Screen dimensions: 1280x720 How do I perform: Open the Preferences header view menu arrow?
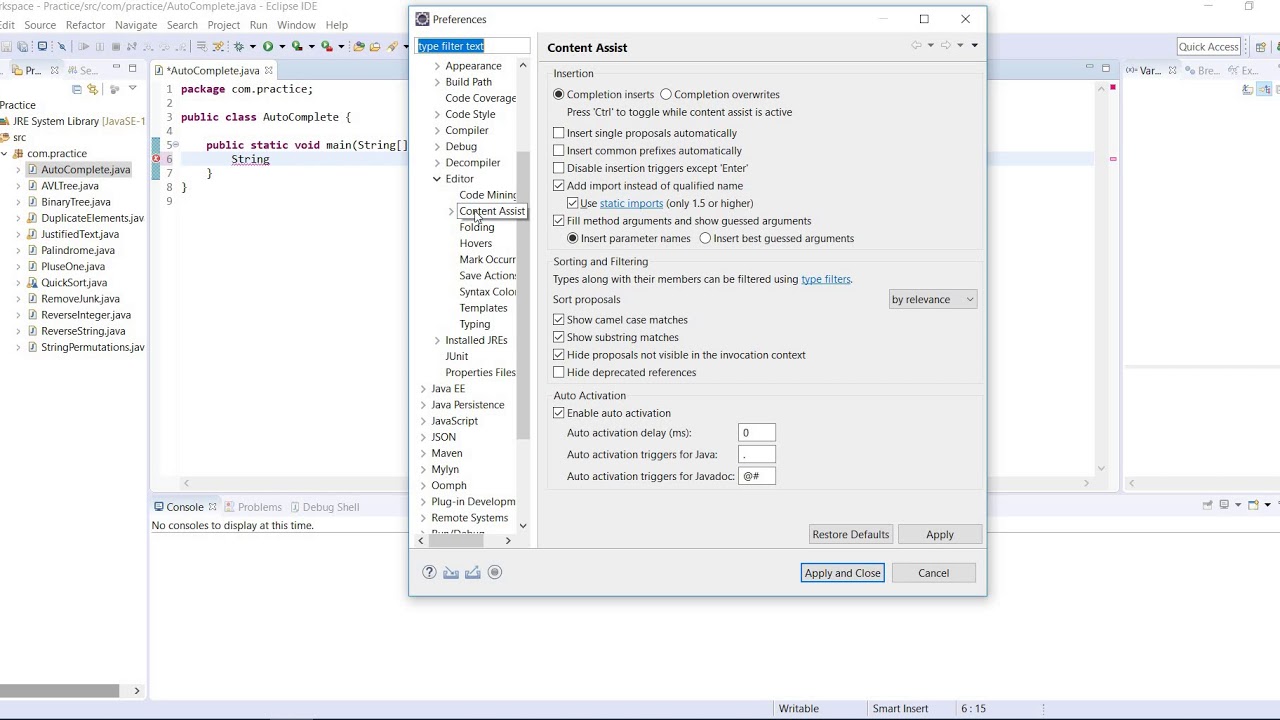pos(974,45)
